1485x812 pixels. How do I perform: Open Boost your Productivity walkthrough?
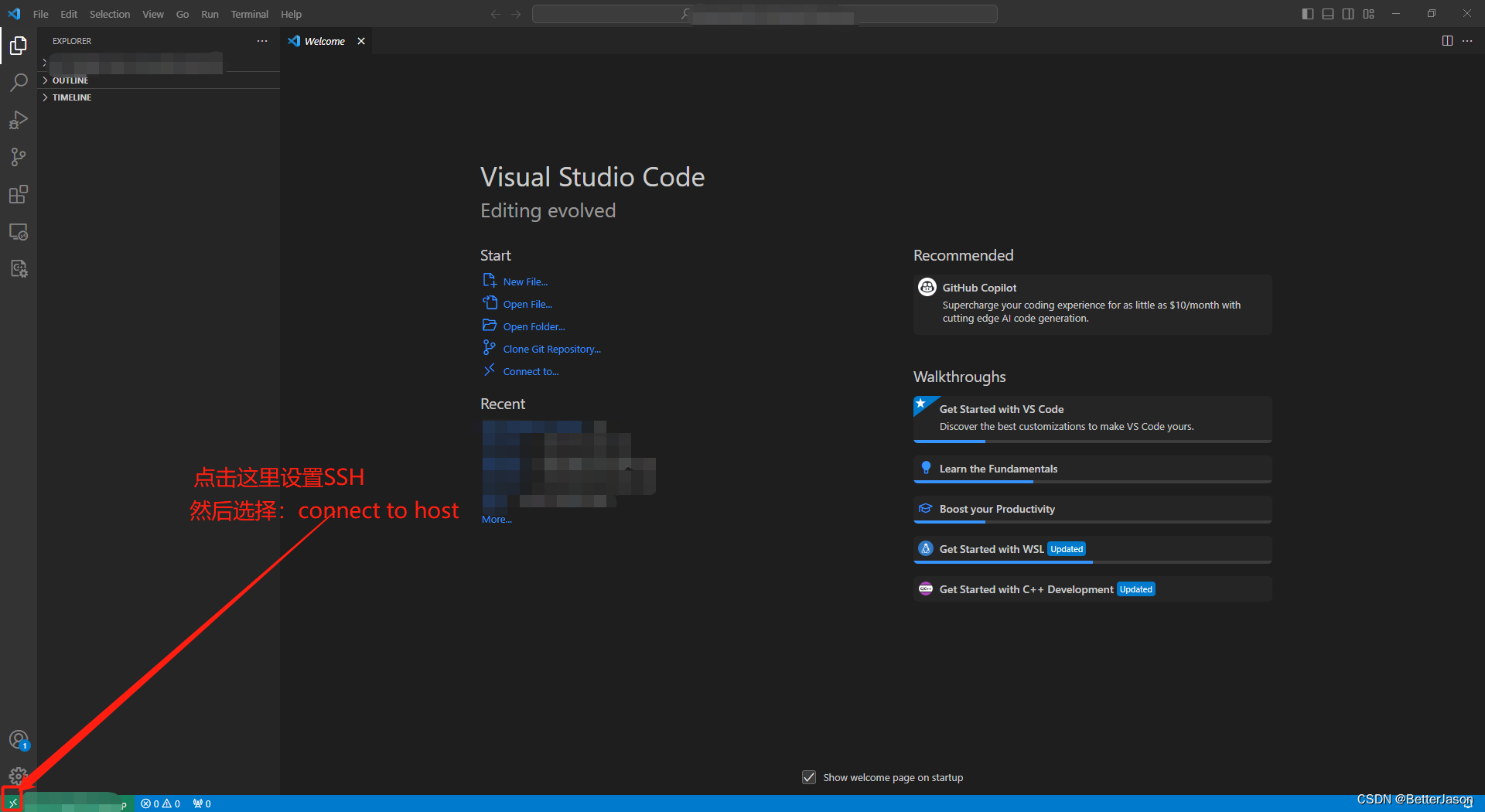[x=1092, y=509]
